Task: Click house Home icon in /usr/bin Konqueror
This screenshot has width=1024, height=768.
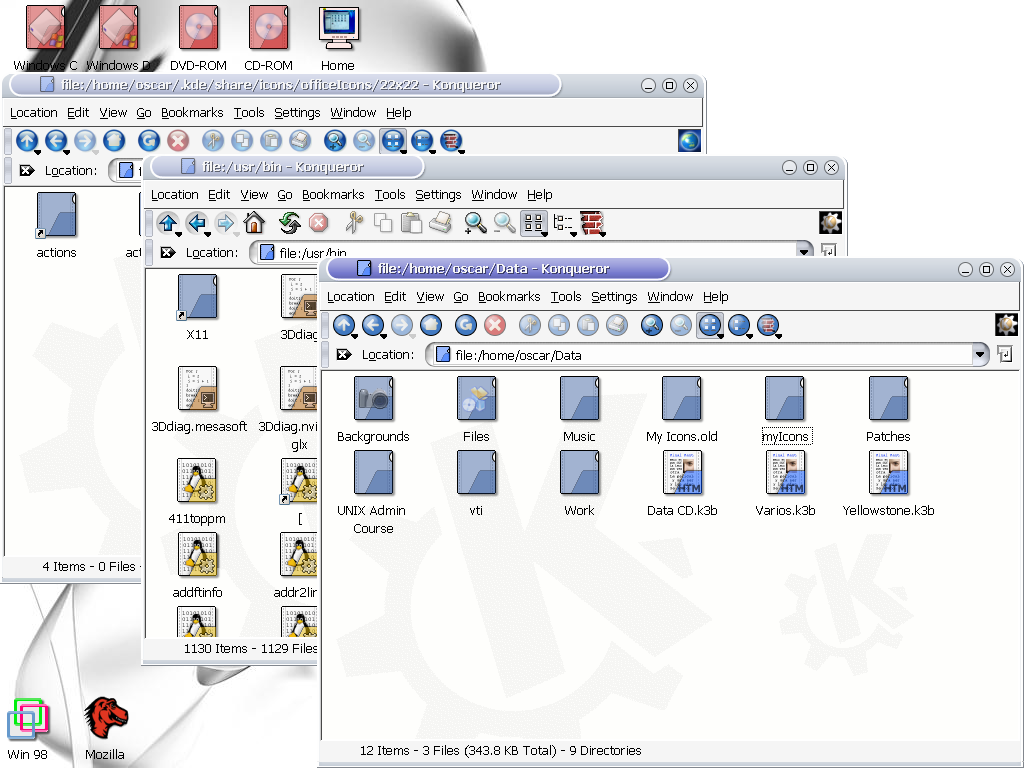Action: [x=254, y=223]
